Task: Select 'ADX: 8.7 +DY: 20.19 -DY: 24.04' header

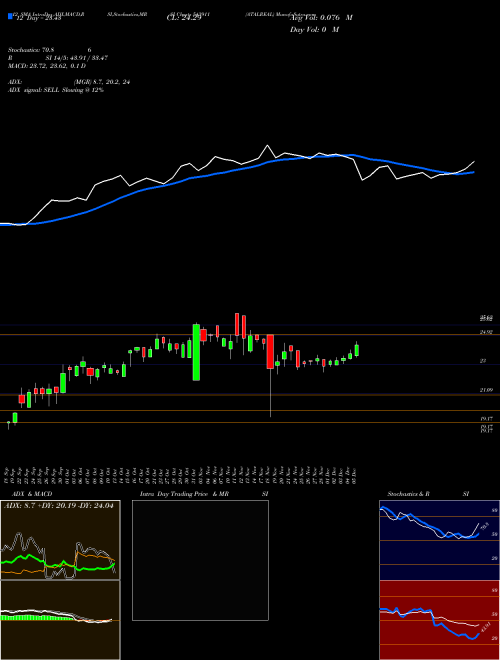Action: pos(59,506)
